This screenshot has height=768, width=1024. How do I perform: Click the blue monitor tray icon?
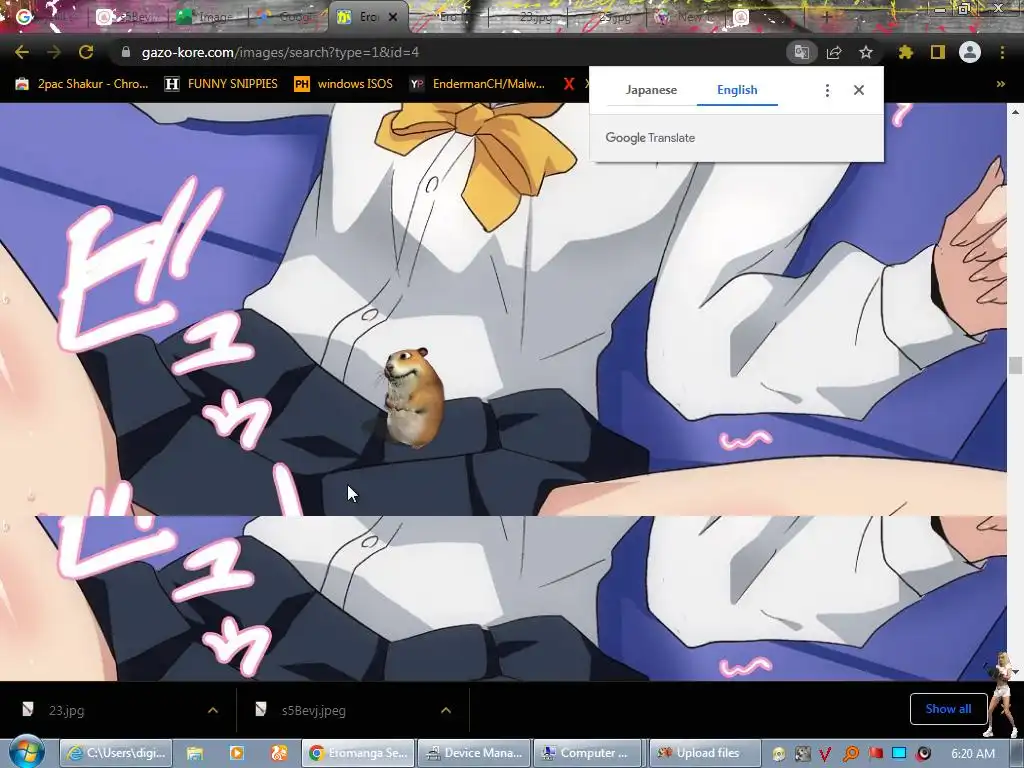(899, 754)
